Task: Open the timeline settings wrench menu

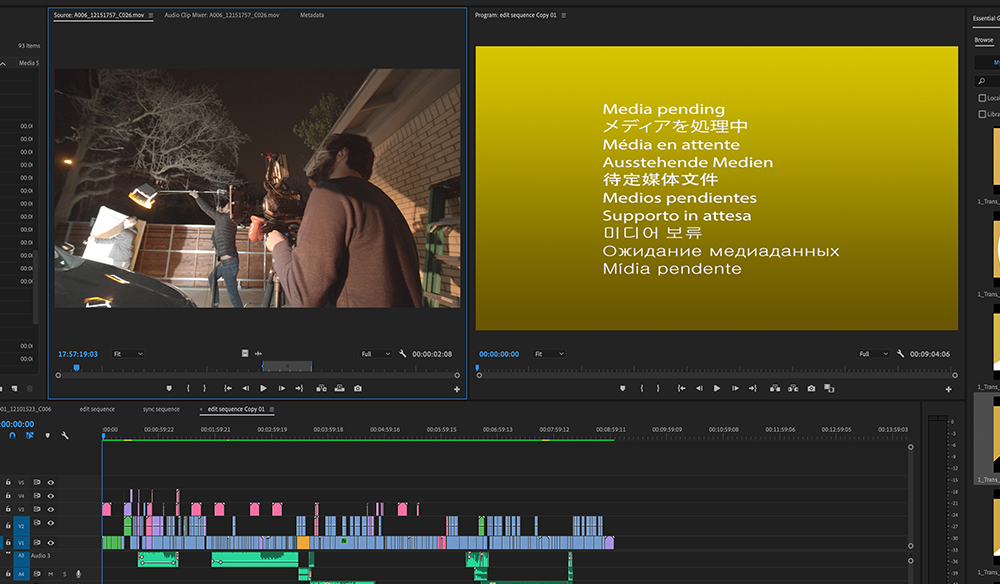Action: (x=64, y=436)
